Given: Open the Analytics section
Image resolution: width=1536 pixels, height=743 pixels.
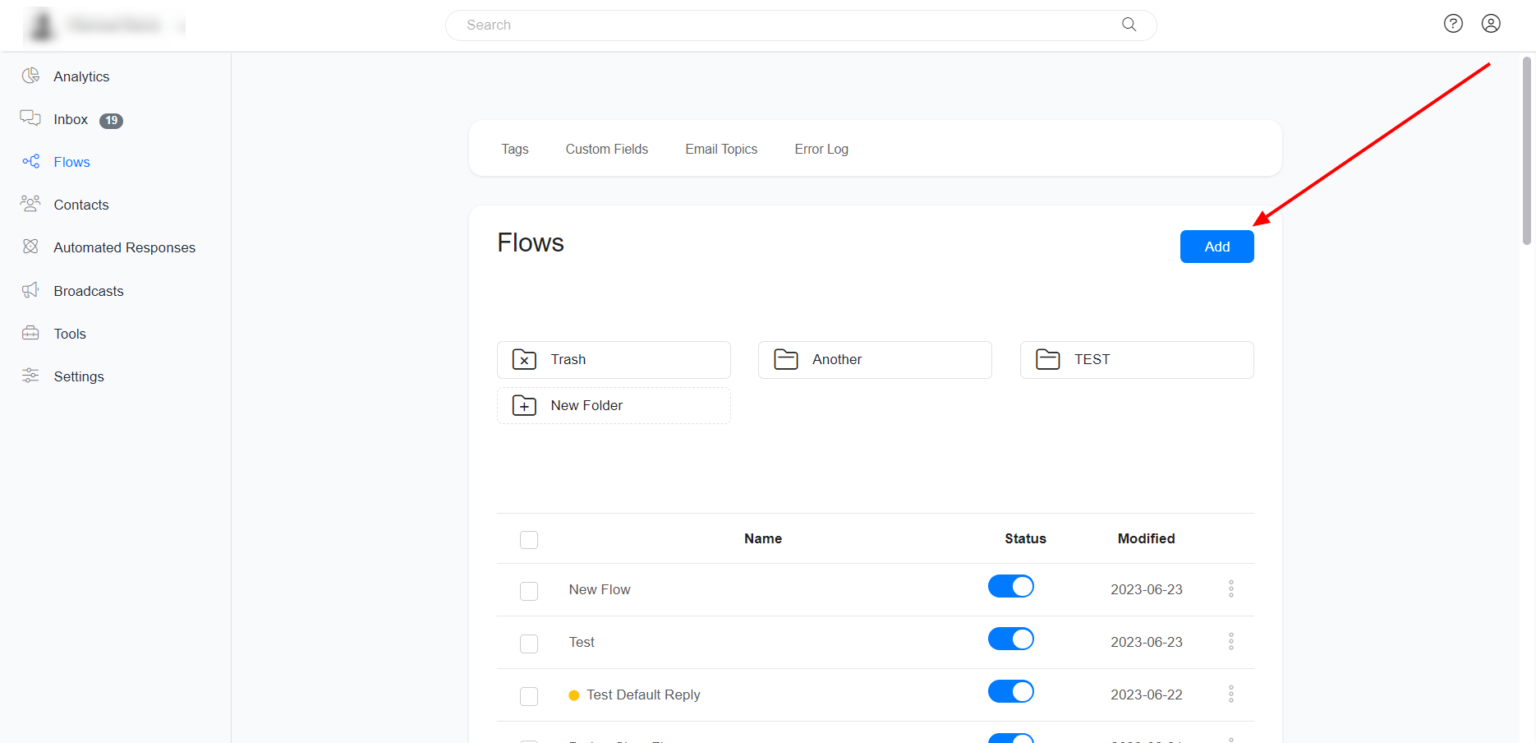Looking at the screenshot, I should point(81,76).
